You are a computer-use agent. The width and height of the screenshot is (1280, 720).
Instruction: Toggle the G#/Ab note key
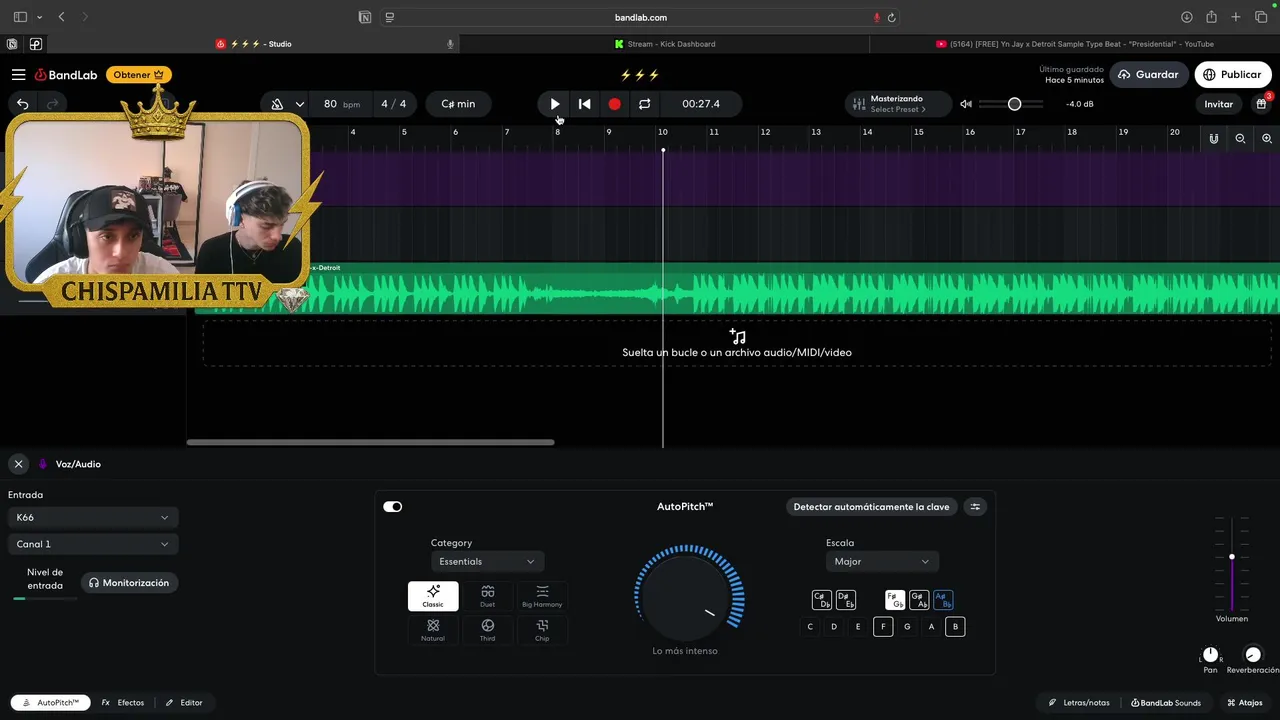[x=919, y=600]
